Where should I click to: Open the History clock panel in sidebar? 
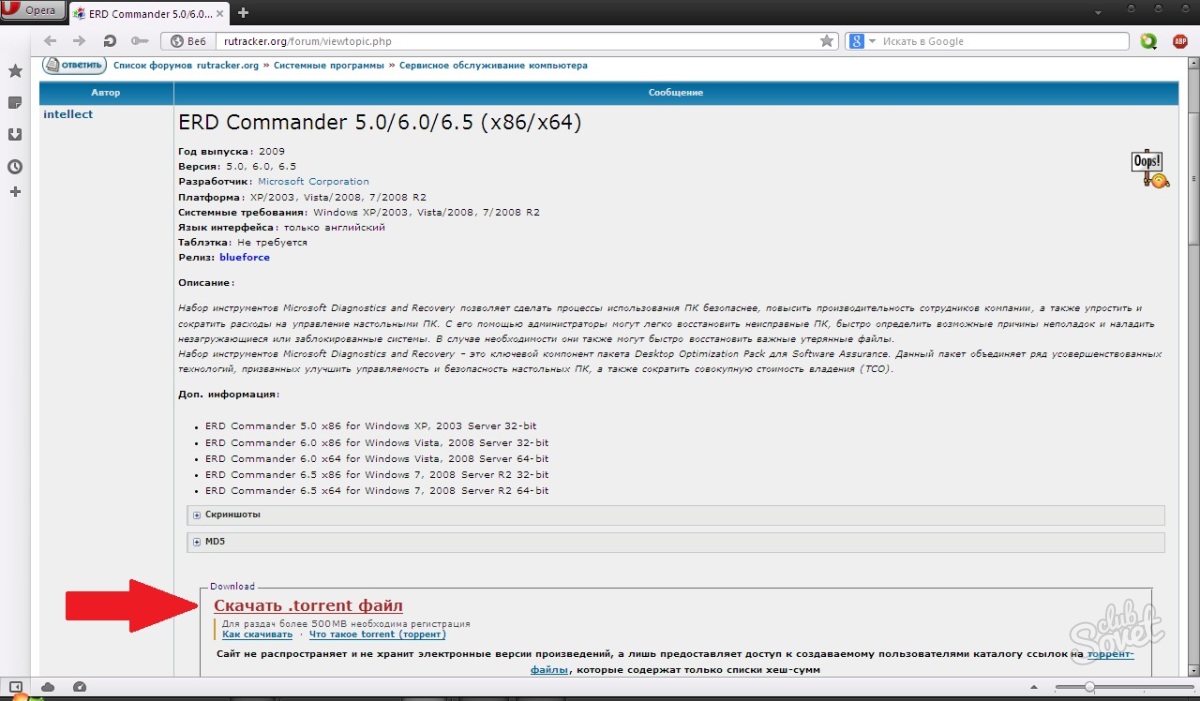click(x=15, y=167)
